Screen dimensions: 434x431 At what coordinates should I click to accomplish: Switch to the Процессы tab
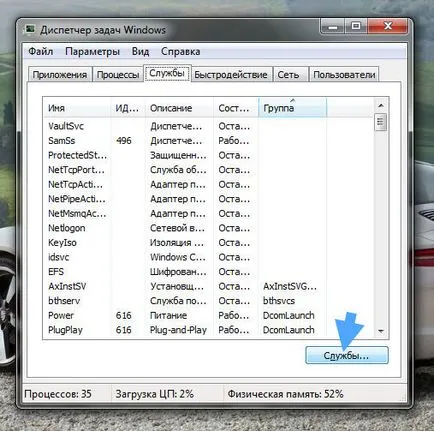pyautogui.click(x=118, y=74)
